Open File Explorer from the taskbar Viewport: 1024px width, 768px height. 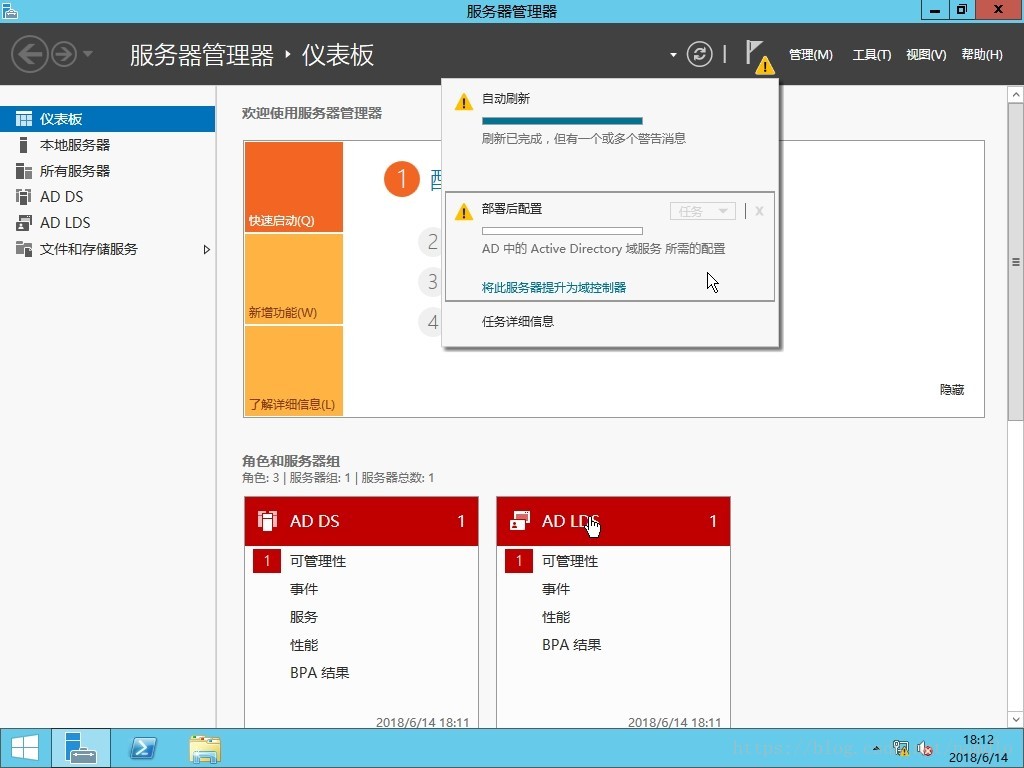pos(204,748)
